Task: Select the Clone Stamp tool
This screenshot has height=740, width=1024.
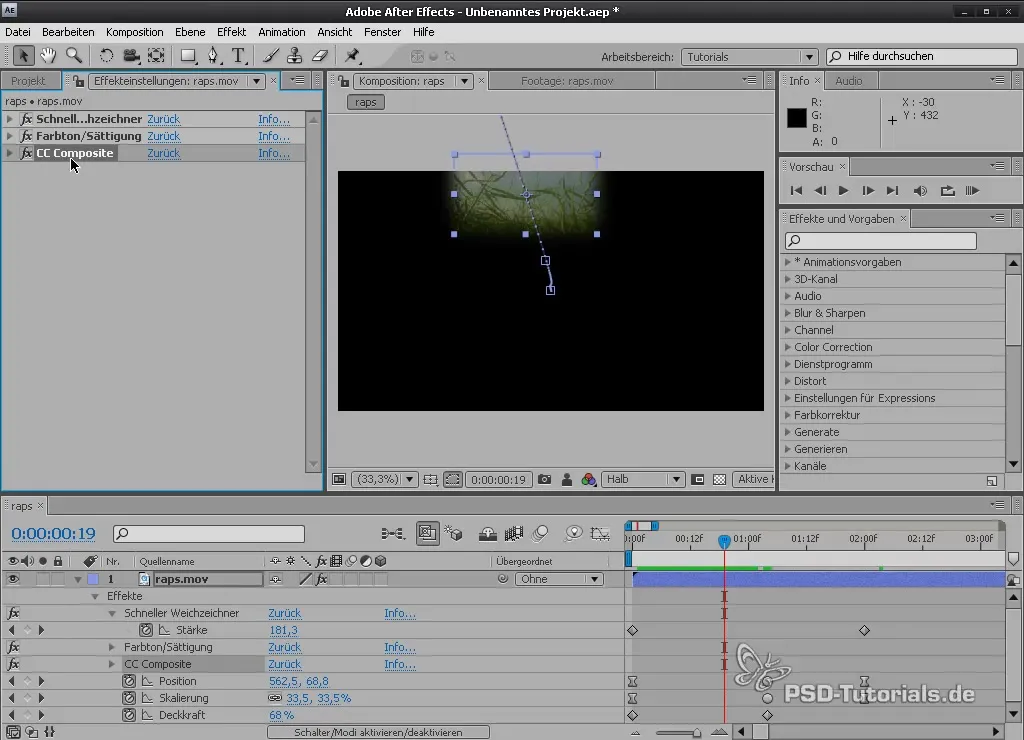Action: [x=297, y=56]
